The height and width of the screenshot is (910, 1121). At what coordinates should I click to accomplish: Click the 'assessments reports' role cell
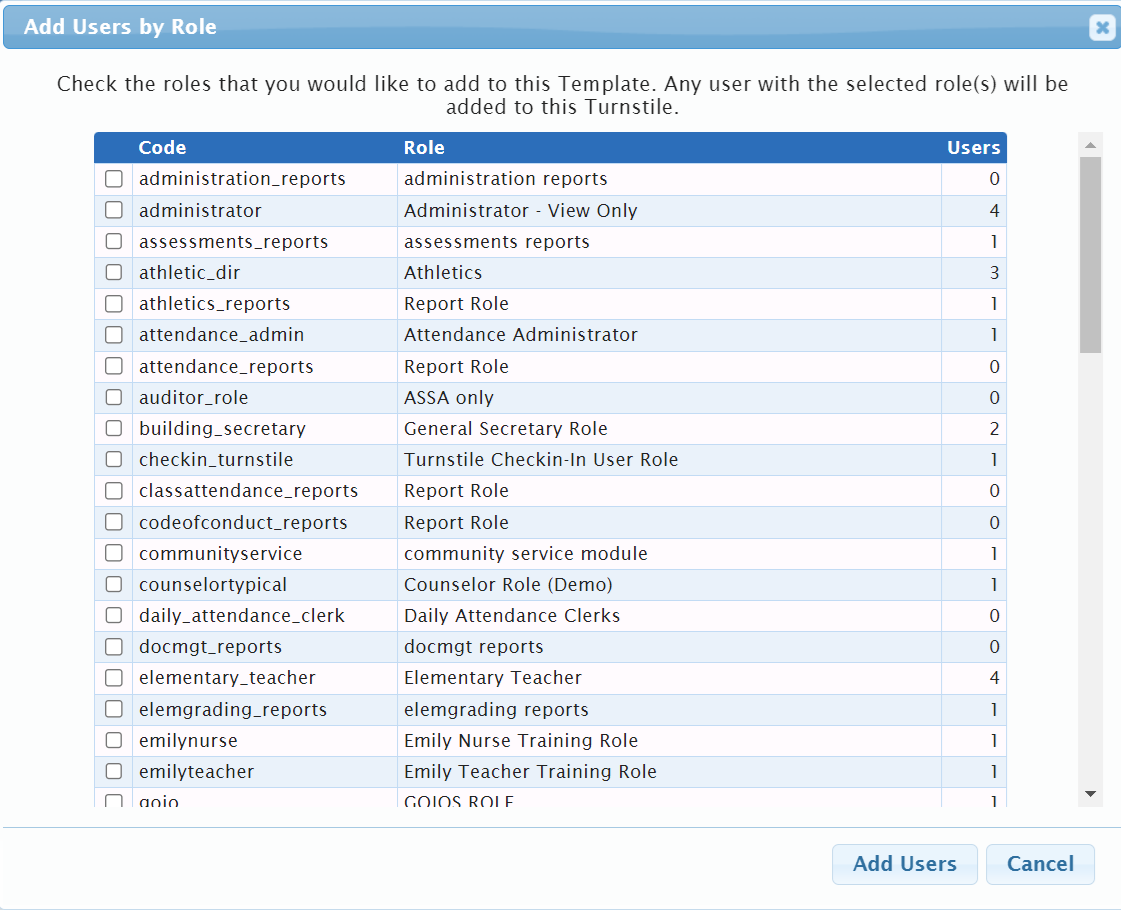tap(669, 242)
